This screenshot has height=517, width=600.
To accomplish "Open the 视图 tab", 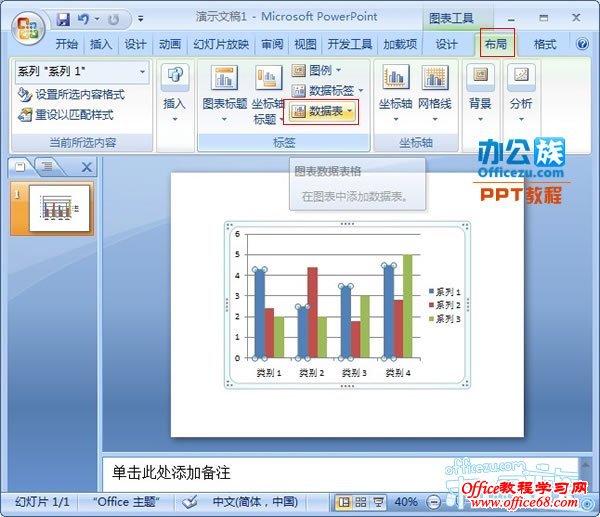I will click(x=305, y=44).
